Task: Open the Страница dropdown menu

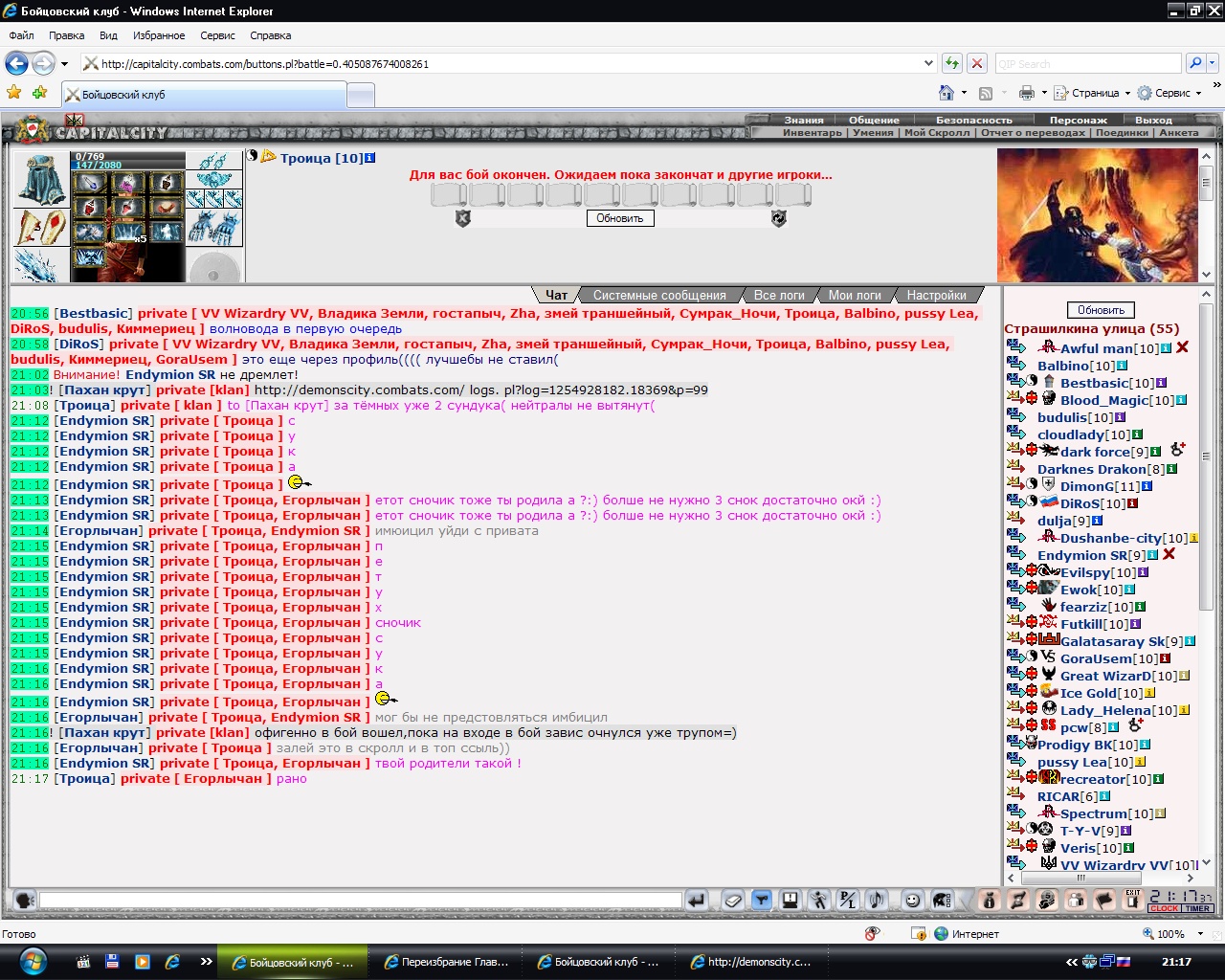Action: (x=1091, y=93)
